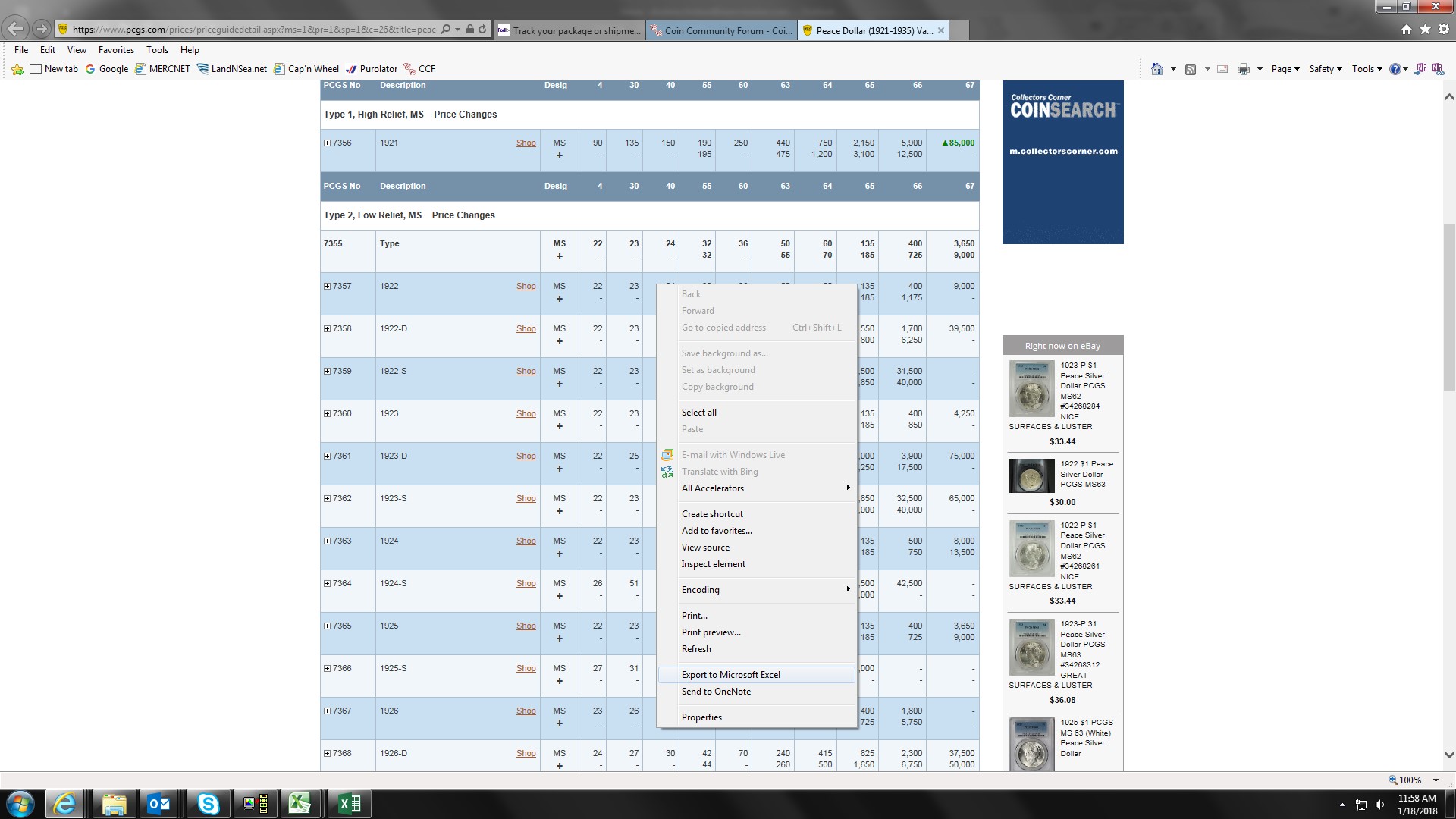Expand the 7366 row for 1925-S

point(327,668)
